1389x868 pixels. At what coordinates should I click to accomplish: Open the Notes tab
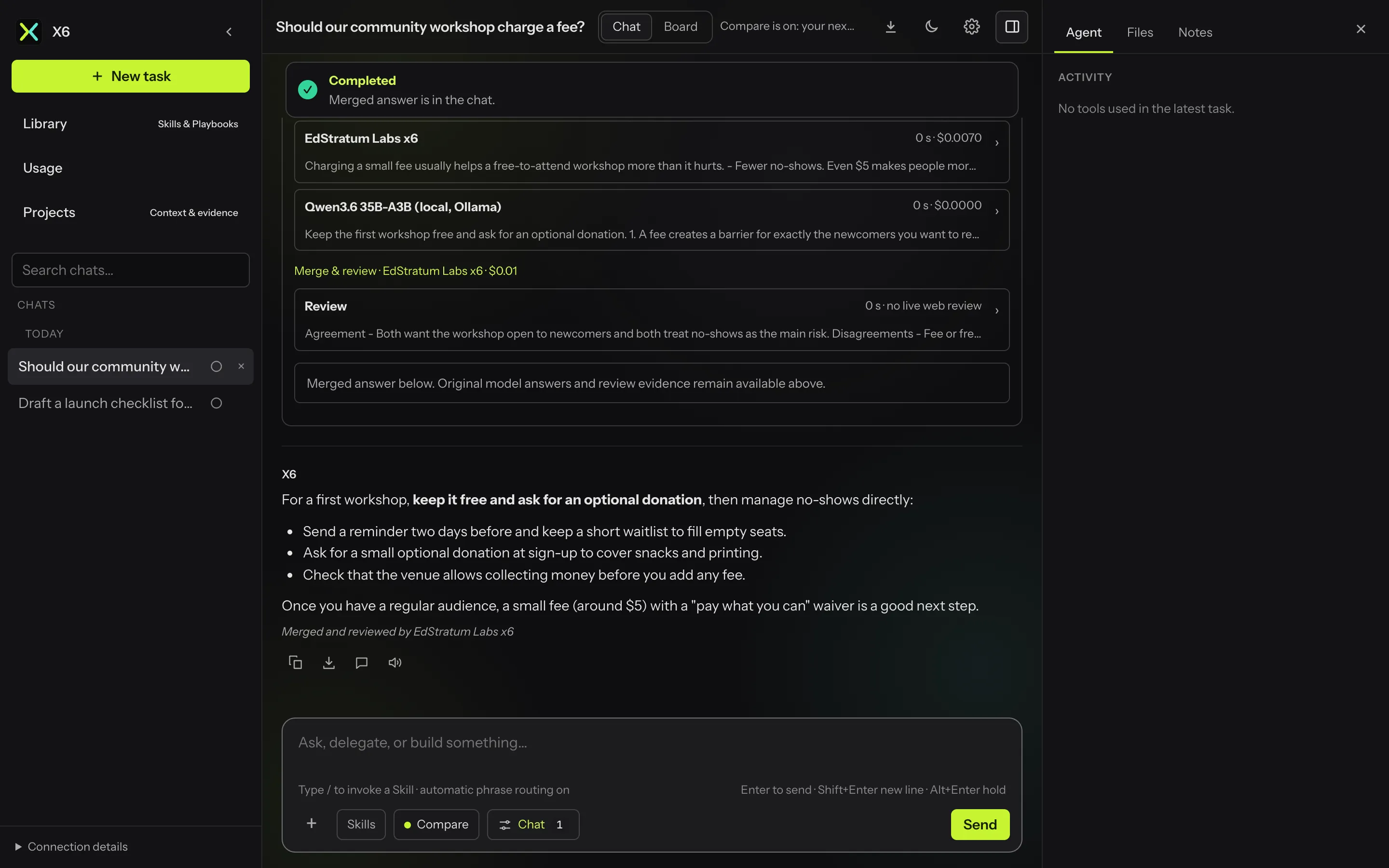point(1195,32)
